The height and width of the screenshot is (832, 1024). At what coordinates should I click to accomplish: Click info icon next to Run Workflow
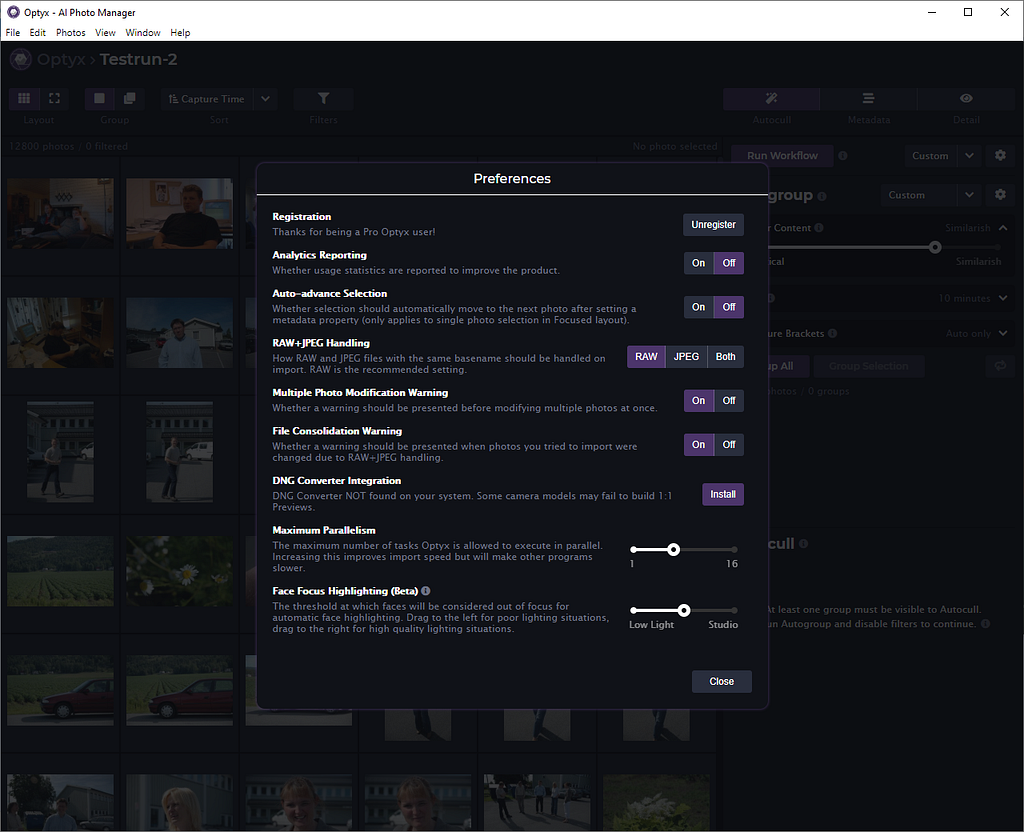coord(842,155)
